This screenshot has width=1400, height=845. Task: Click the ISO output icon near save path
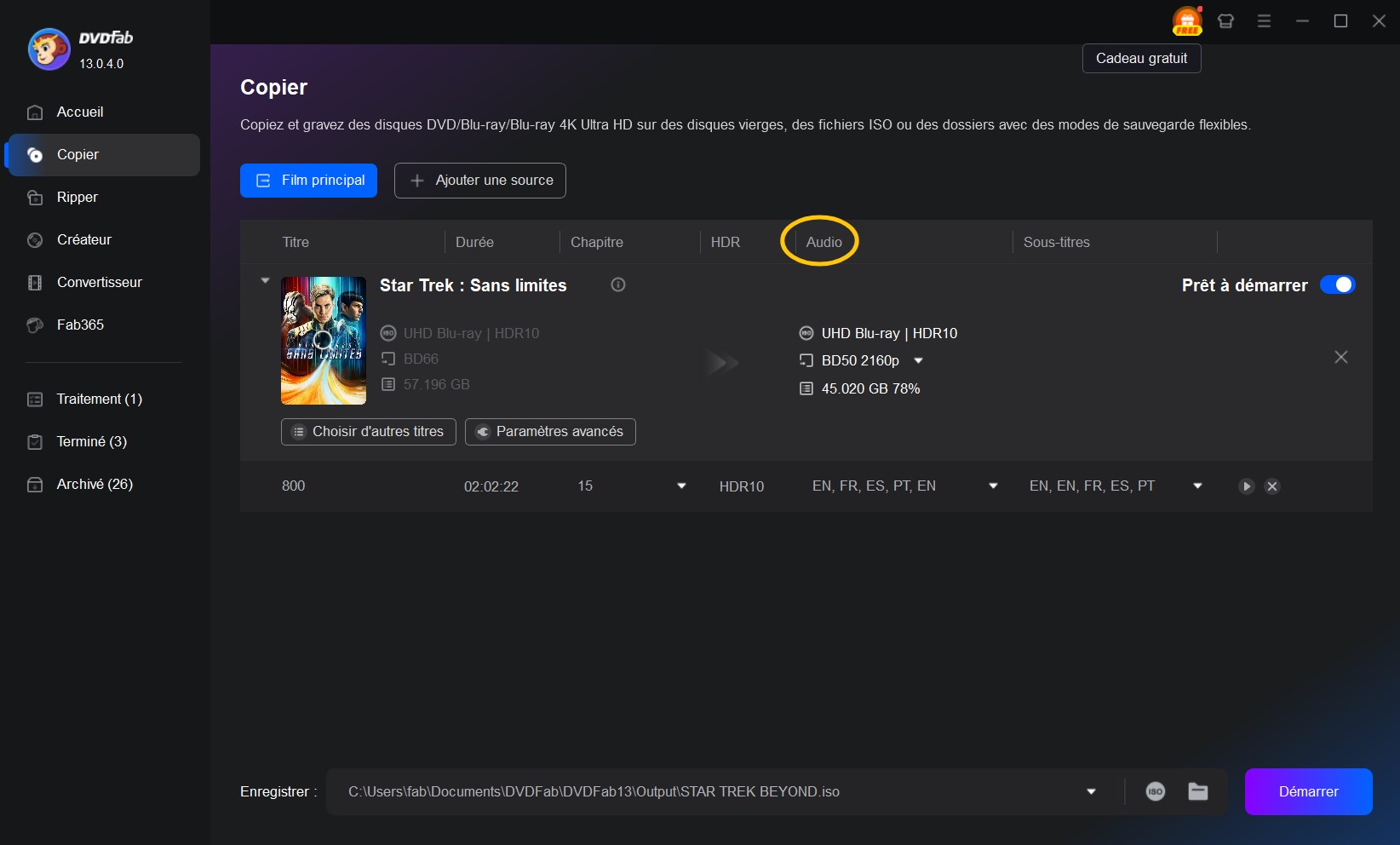tap(1156, 791)
